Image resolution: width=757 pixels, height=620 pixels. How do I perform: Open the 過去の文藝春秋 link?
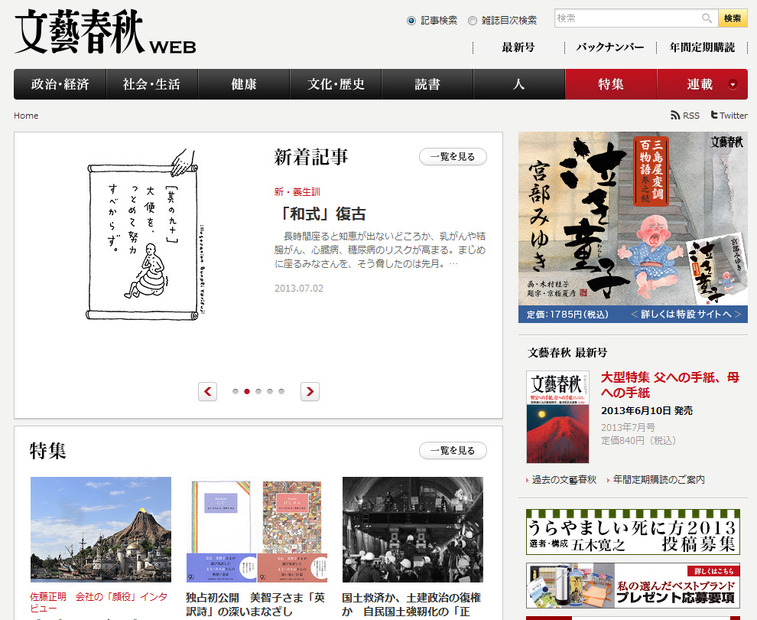click(564, 479)
